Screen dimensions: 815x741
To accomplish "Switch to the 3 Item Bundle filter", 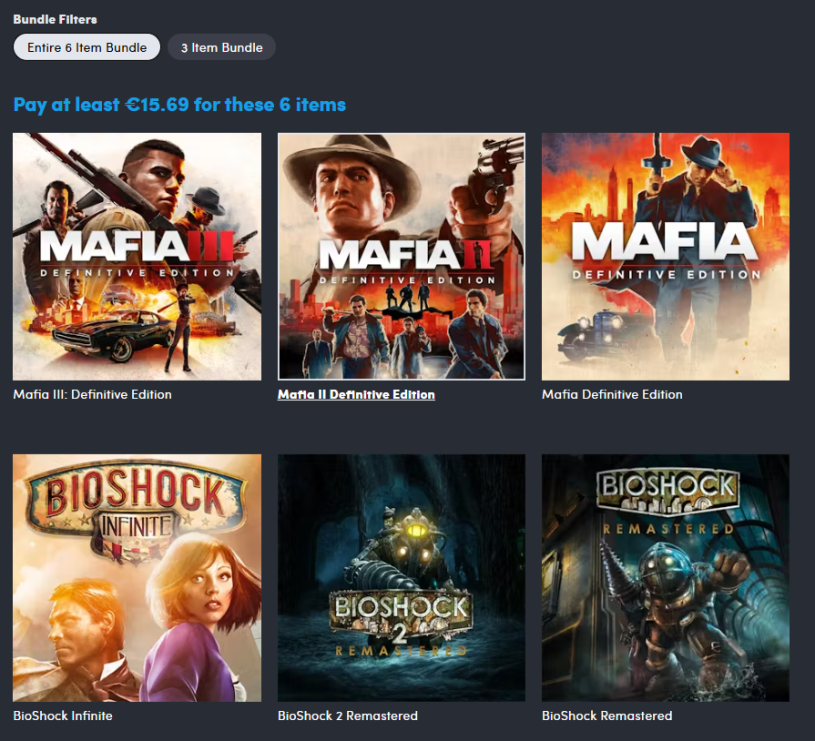I will coord(221,46).
